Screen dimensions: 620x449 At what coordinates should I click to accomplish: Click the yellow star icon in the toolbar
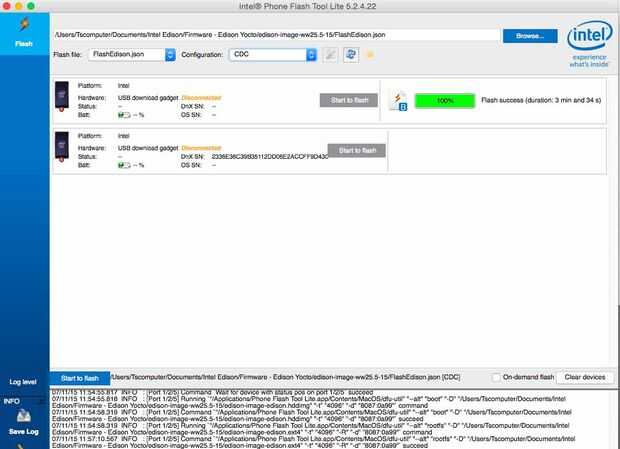click(370, 55)
